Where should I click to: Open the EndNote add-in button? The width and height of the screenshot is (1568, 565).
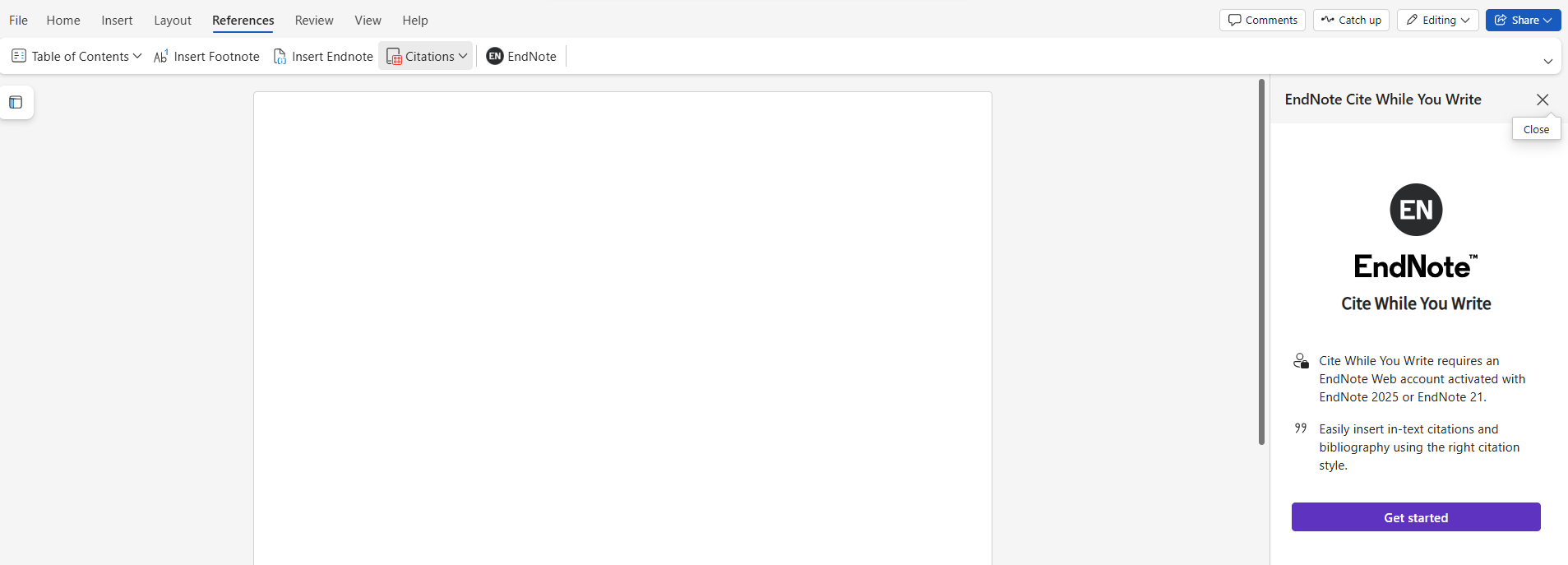click(521, 56)
